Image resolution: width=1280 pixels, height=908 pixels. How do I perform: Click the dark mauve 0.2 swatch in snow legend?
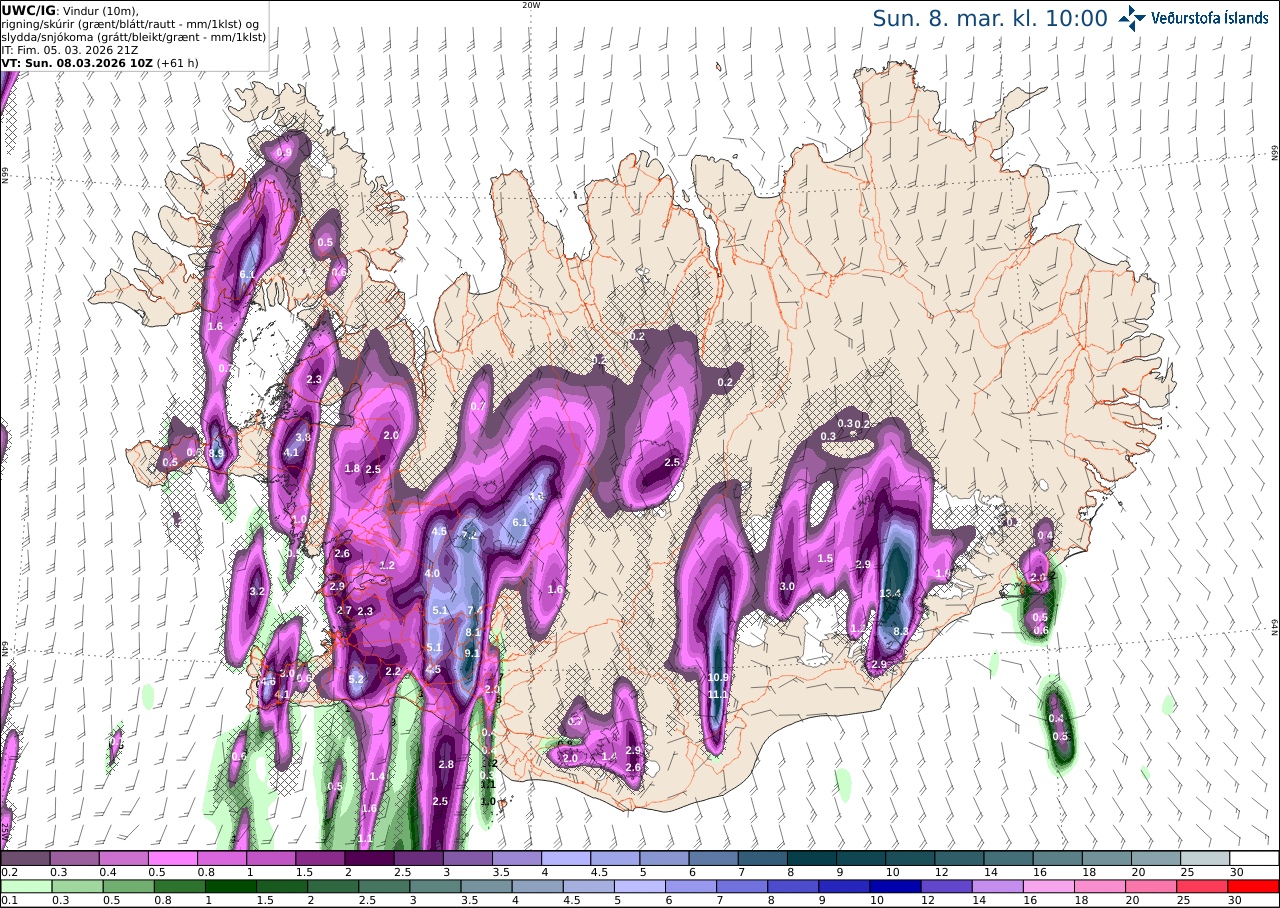coord(25,858)
